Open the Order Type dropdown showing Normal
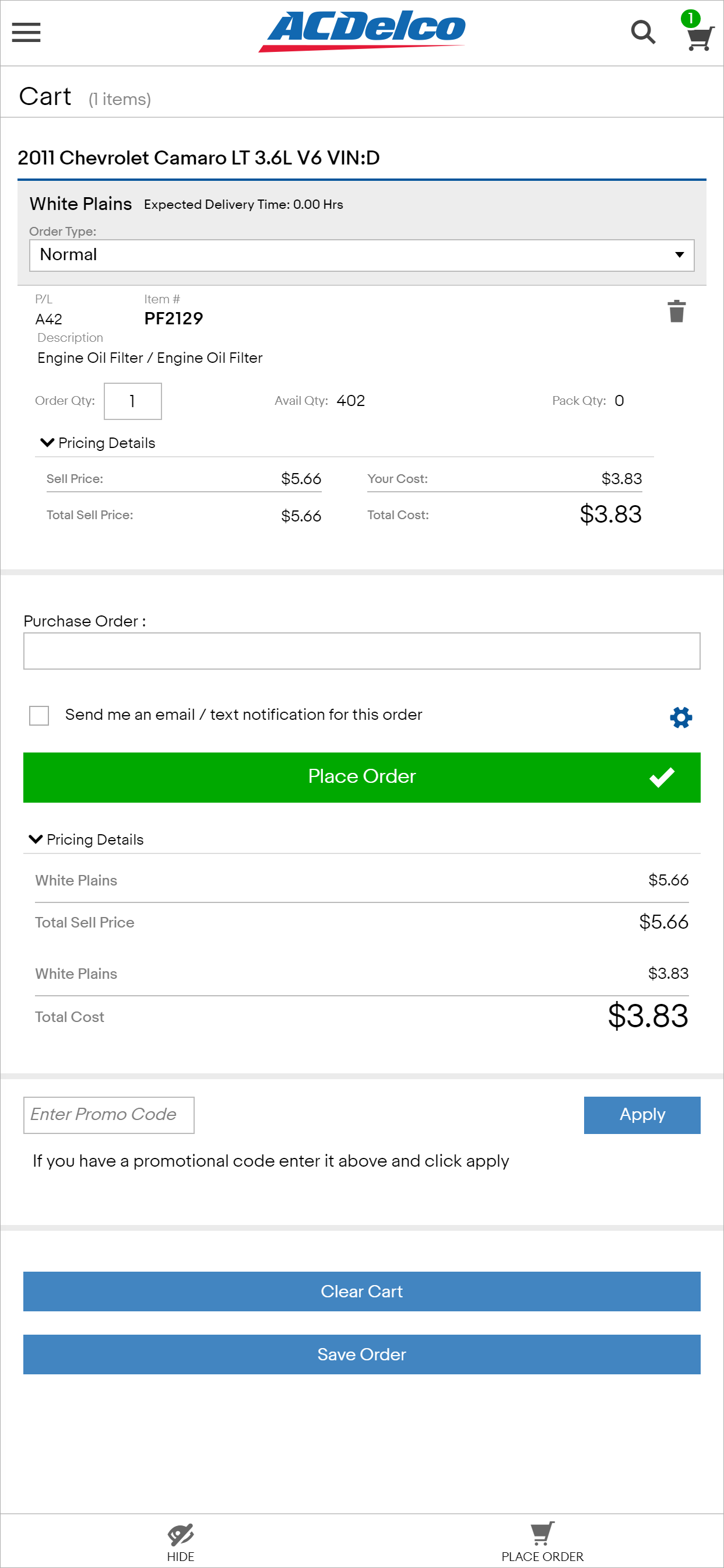Screen dimensions: 724x1568 click(x=362, y=255)
